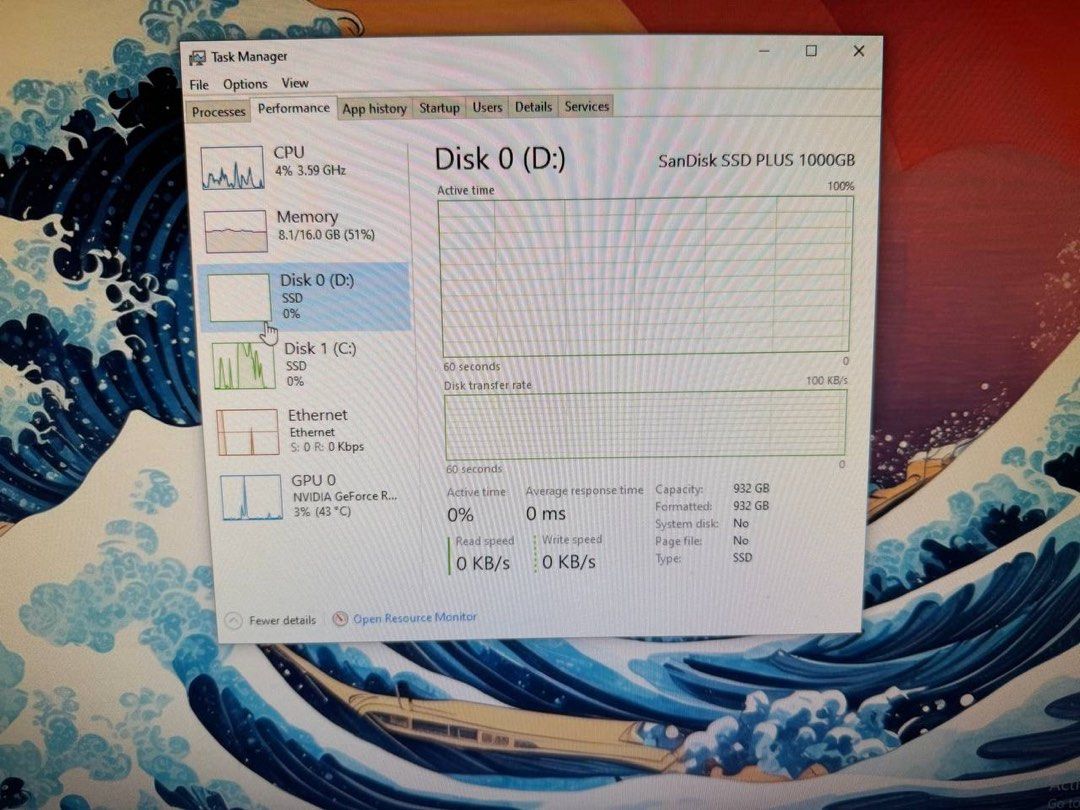
Task: Select the Ethernet graph thumbnail
Action: pos(247,433)
